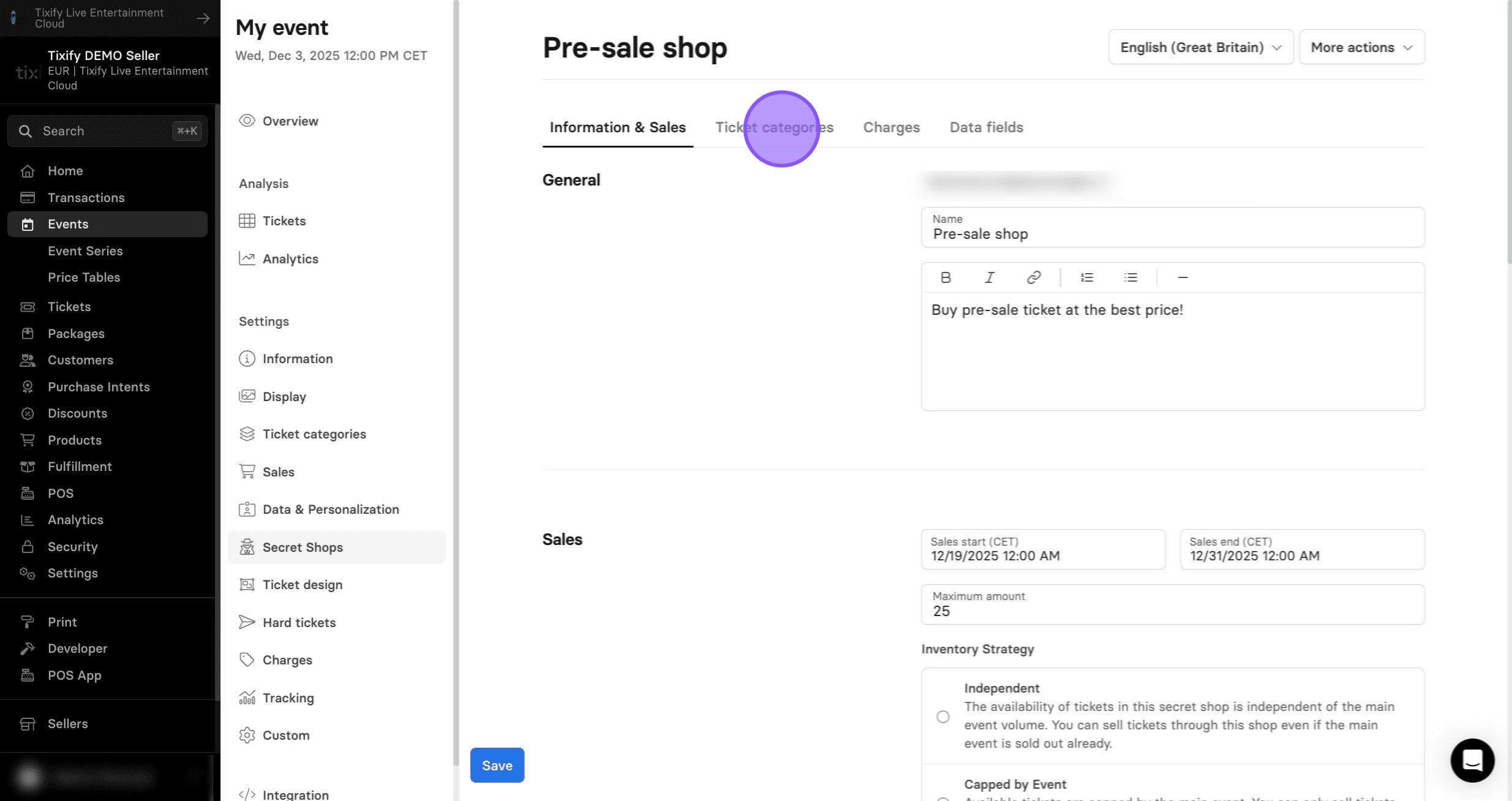Open the chat support widget
The width and height of the screenshot is (1512, 801).
pyautogui.click(x=1472, y=760)
